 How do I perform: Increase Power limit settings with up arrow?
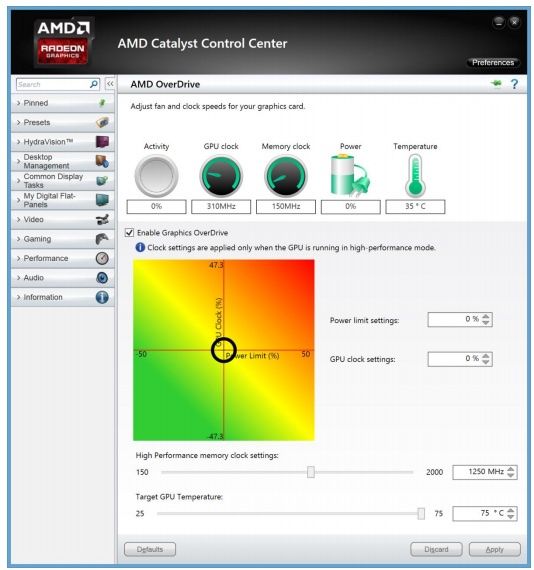click(x=486, y=316)
